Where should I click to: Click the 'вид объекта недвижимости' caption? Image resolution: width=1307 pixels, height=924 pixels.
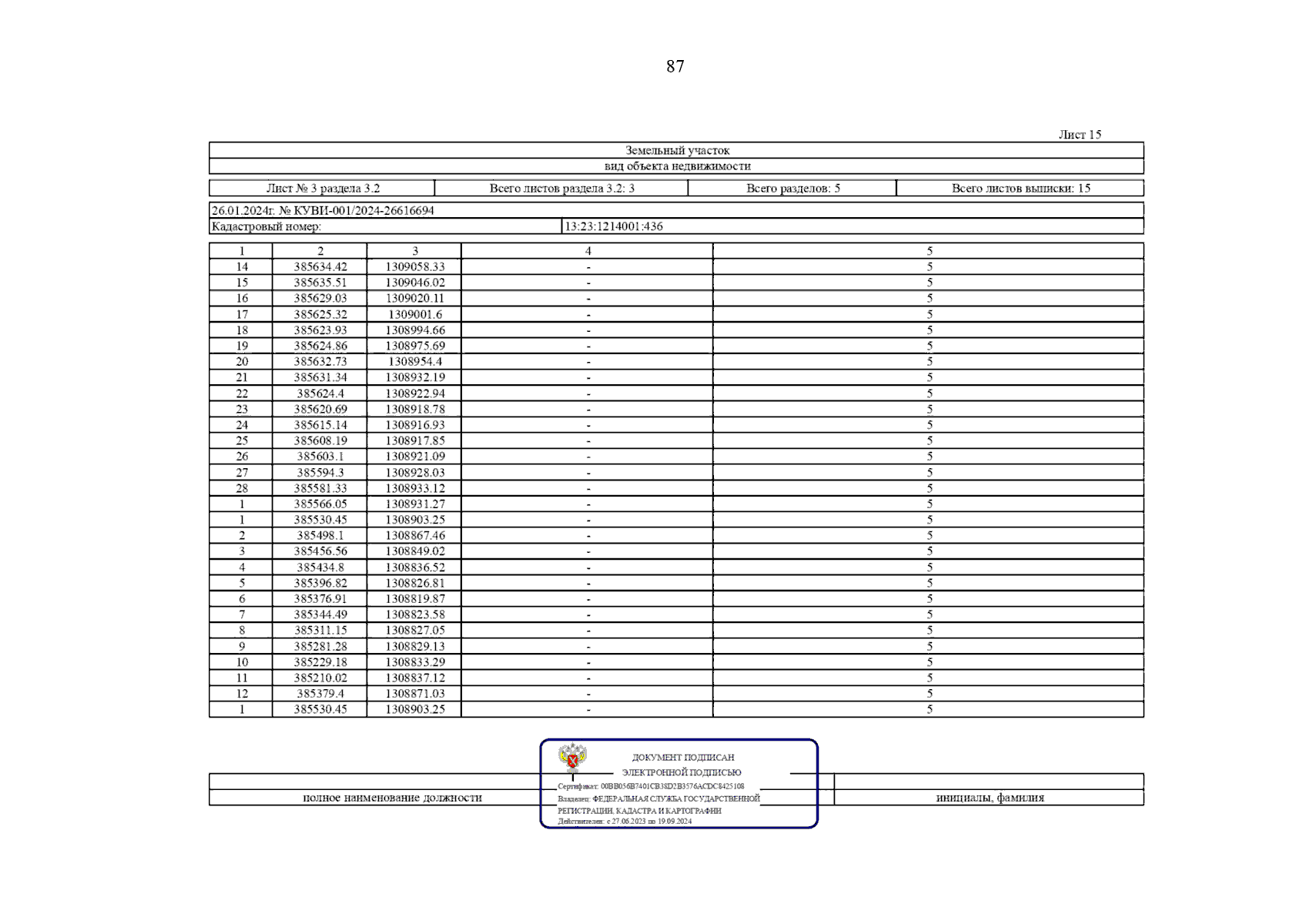point(677,166)
